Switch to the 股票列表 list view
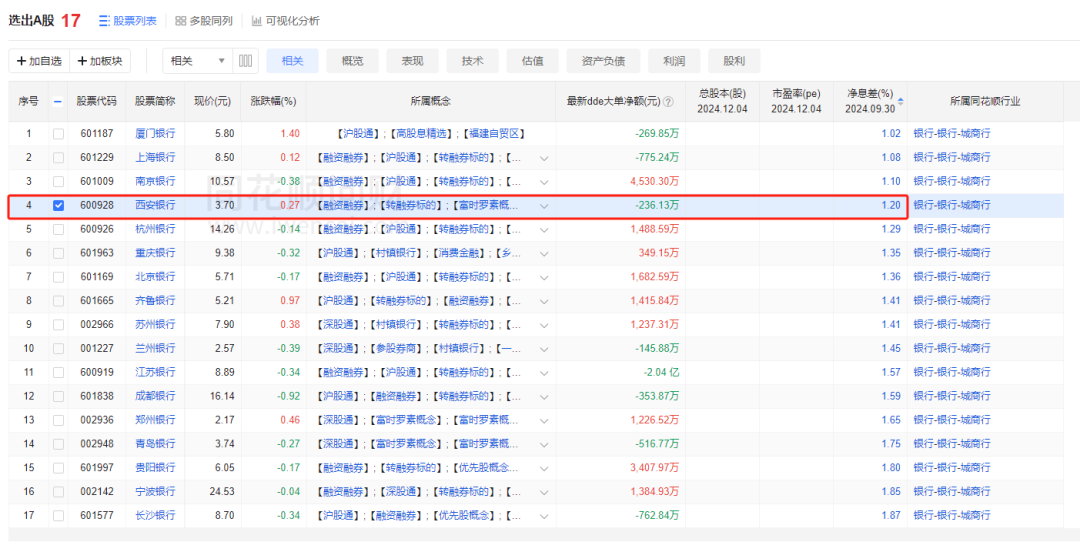Viewport: 1080px width, 542px height. pos(127,20)
